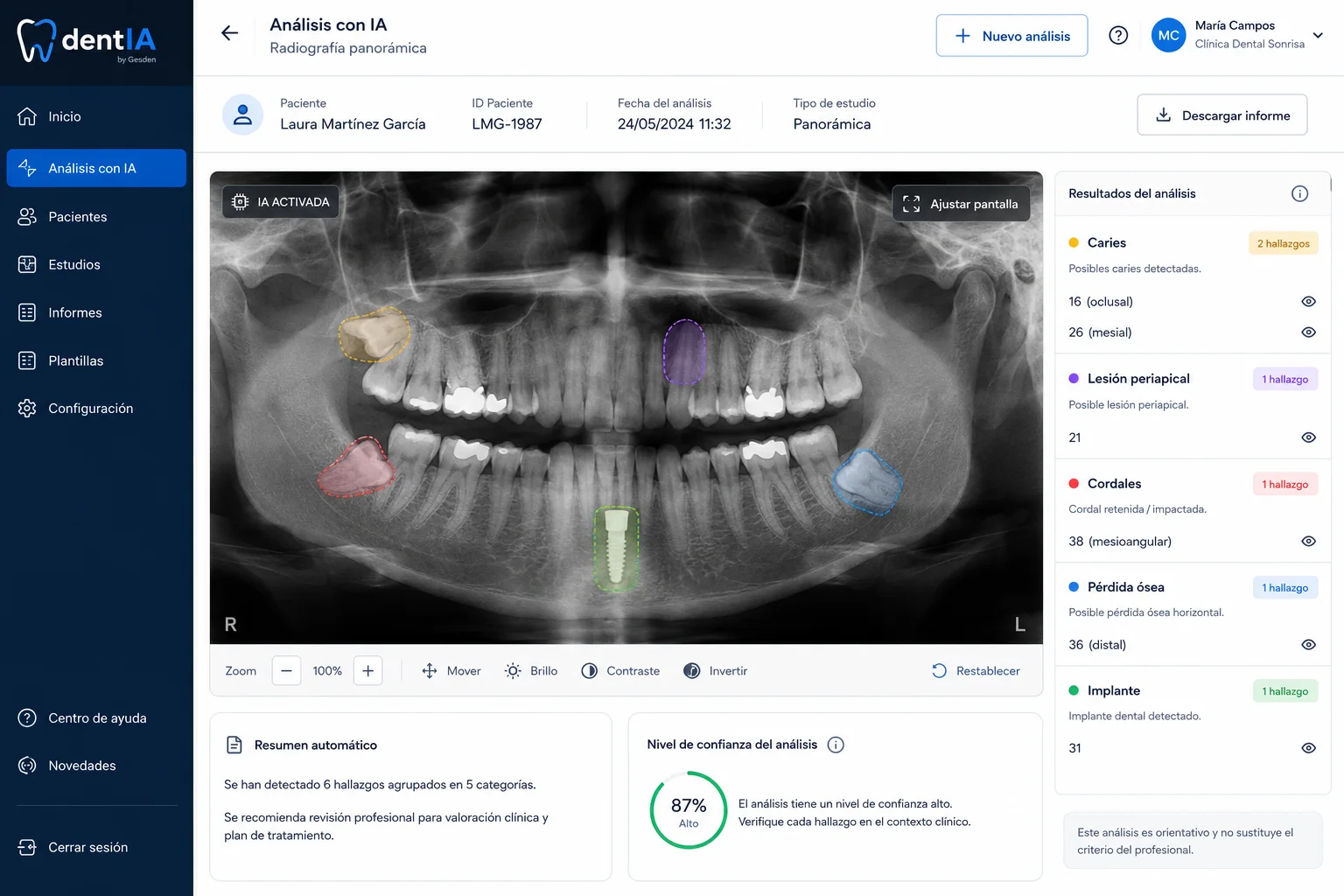Open Centro de ayuda
Screen dimensions: 1344x896
(96, 718)
